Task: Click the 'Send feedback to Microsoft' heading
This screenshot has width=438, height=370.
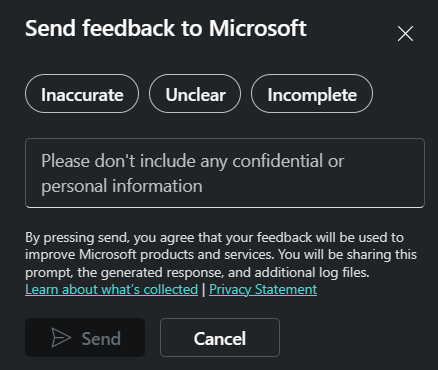Action: click(x=166, y=28)
